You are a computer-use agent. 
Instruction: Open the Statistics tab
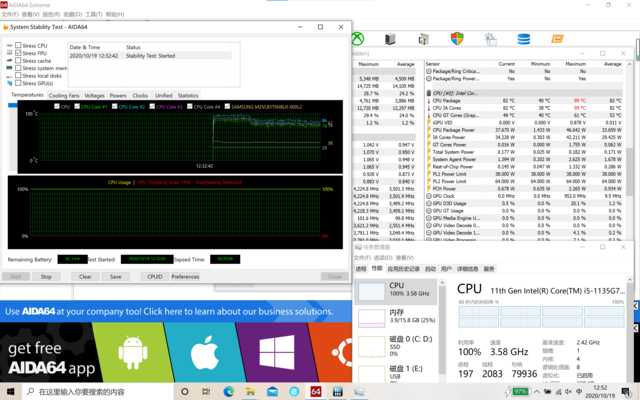pos(188,95)
